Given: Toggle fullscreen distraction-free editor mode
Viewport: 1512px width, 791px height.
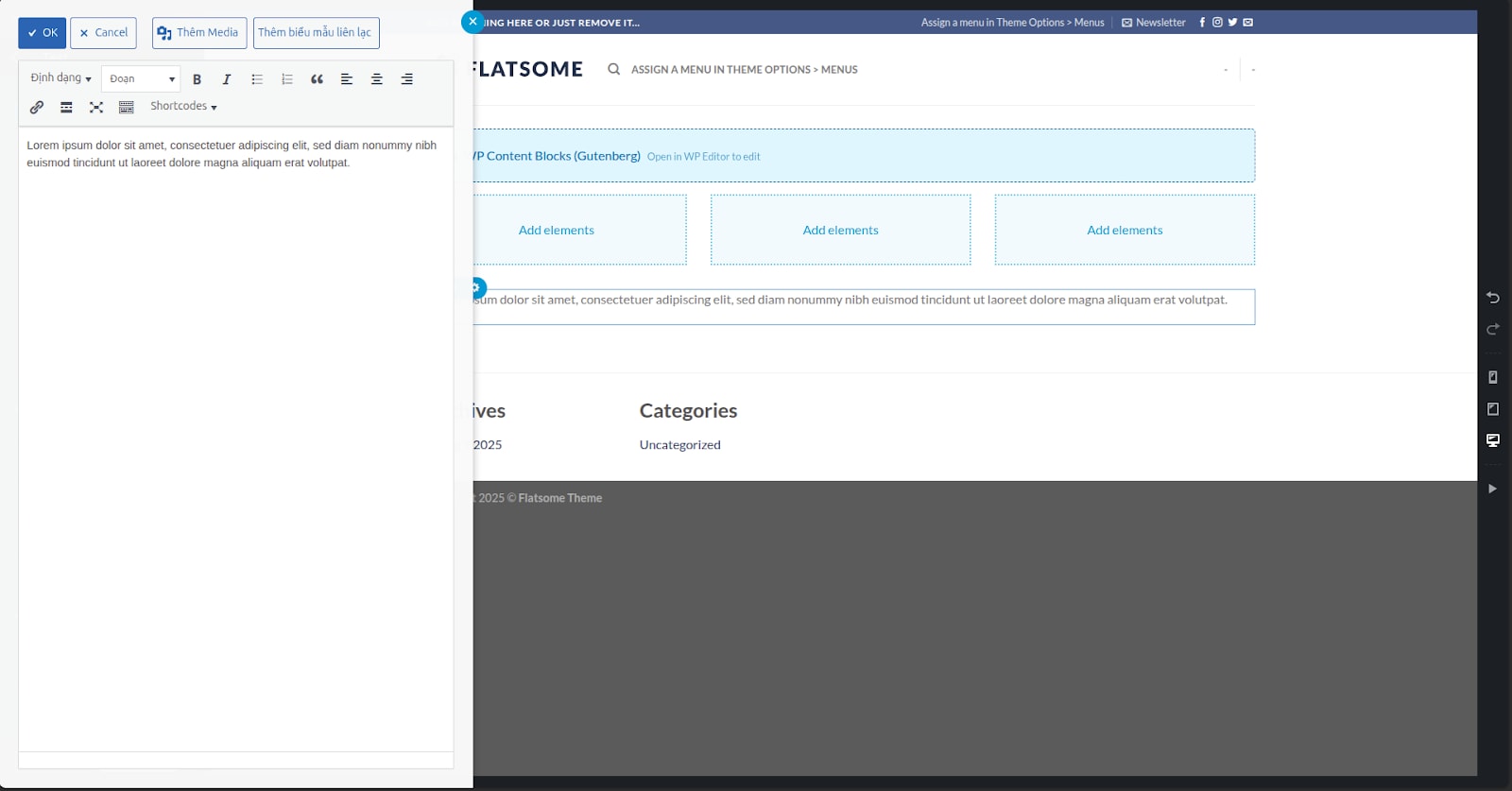Looking at the screenshot, I should pos(96,107).
